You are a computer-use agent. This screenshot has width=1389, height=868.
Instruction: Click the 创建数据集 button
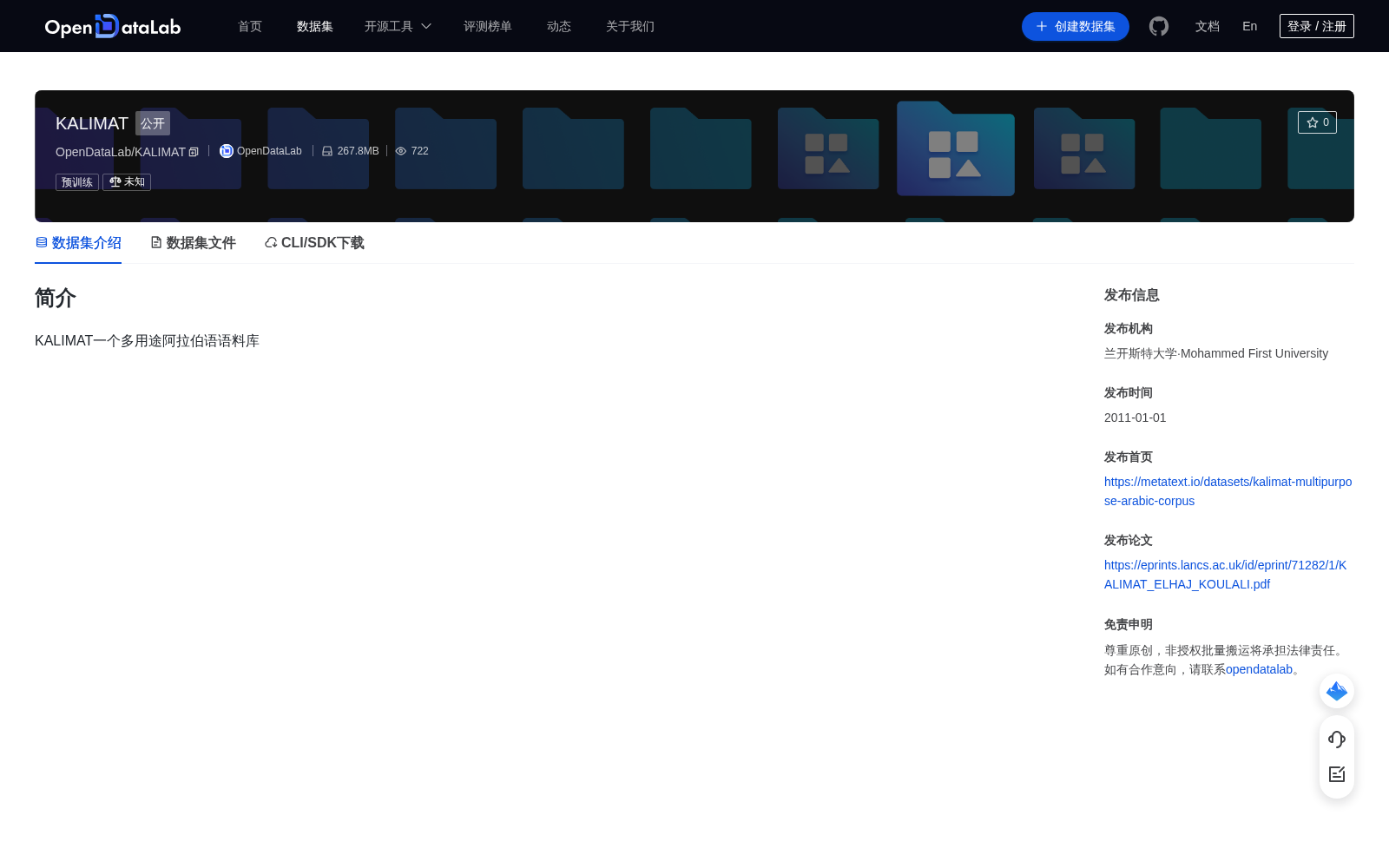click(1076, 26)
